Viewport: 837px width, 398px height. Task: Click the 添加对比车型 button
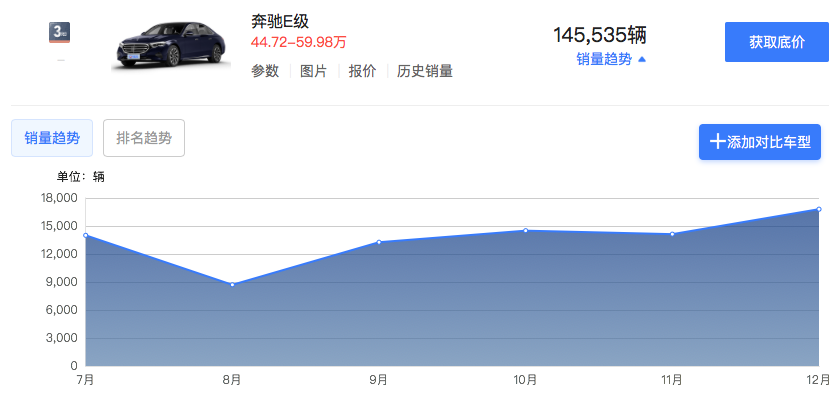coord(760,142)
